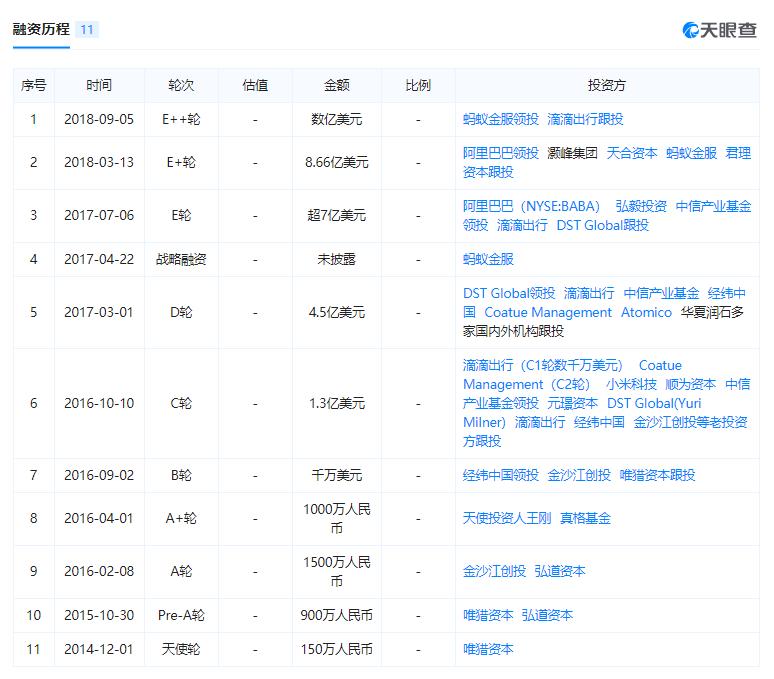Open 弘毅投资 investor link
This screenshot has width=774, height=679.
pyautogui.click(x=641, y=206)
